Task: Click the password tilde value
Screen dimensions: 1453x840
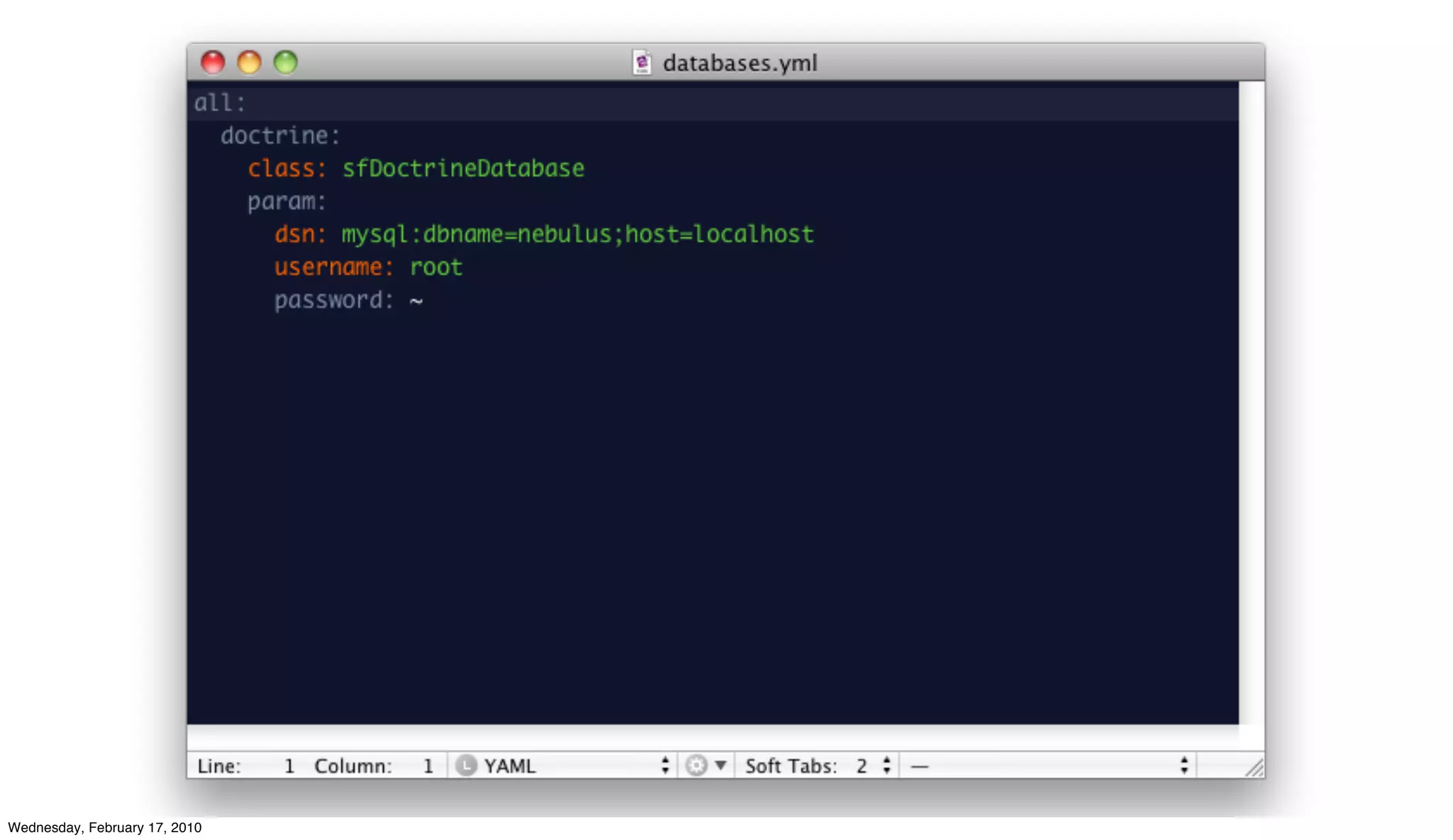Action: [416, 301]
